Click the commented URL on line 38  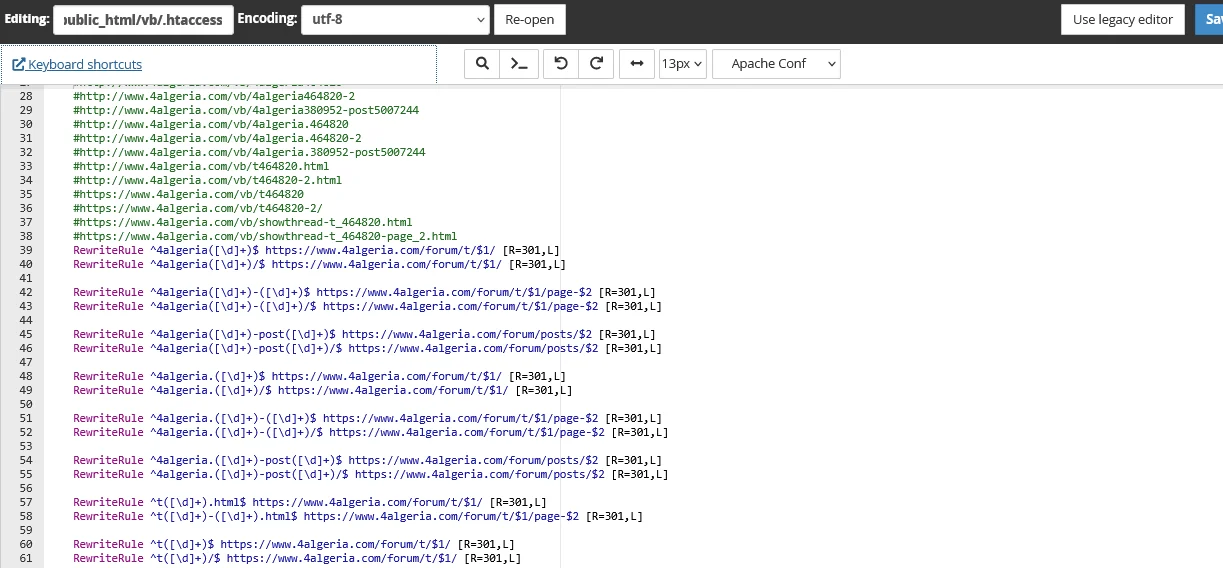[x=265, y=236]
